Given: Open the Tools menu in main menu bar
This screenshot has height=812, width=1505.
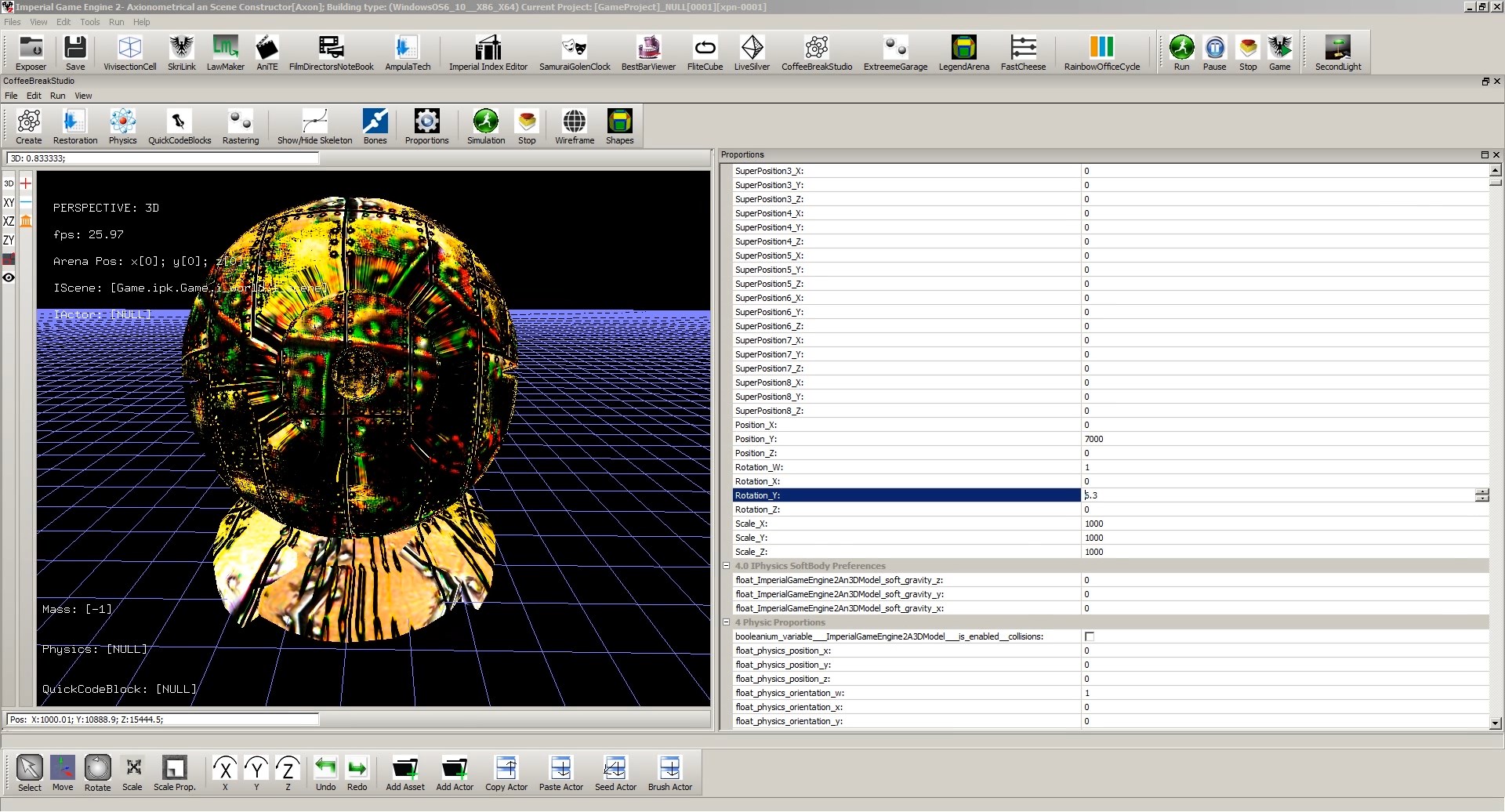Looking at the screenshot, I should click(x=90, y=22).
